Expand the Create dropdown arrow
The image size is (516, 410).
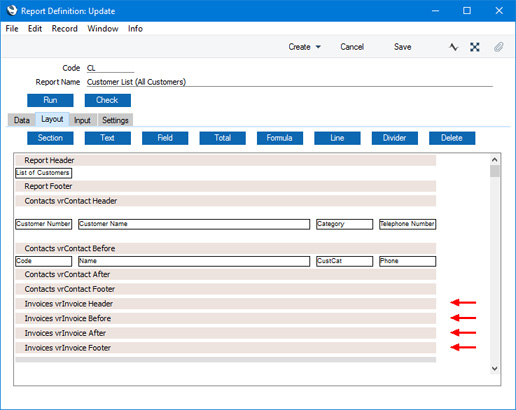click(x=318, y=47)
